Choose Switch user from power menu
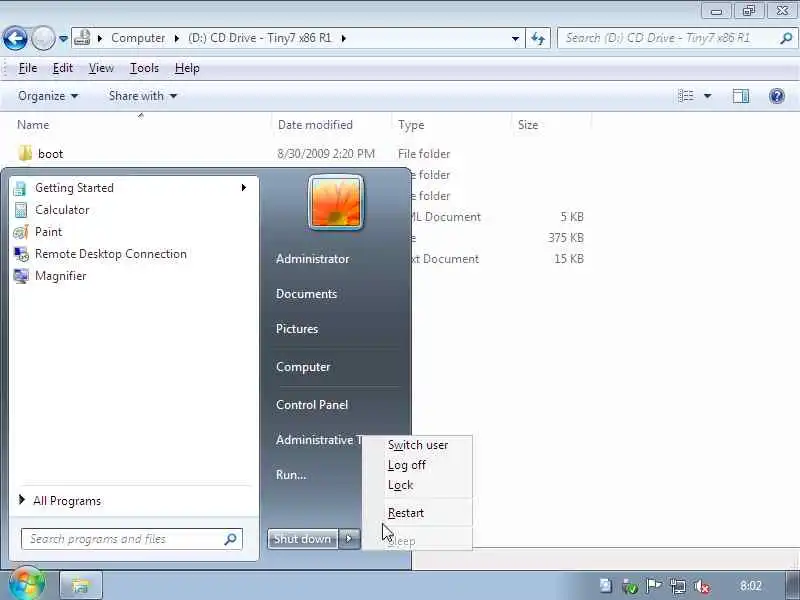800x600 pixels. 418,445
